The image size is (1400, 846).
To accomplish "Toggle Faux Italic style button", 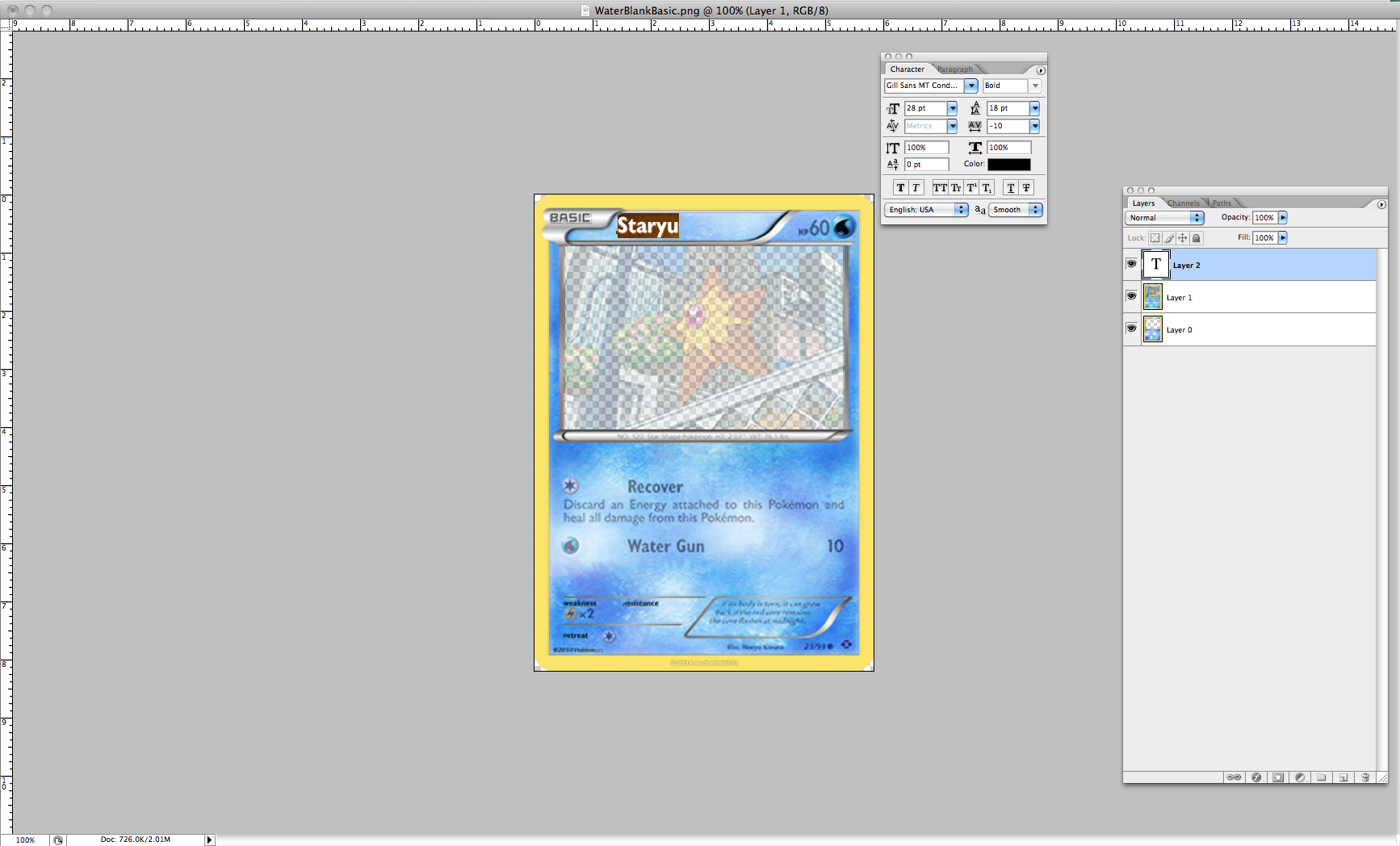I will 916,187.
